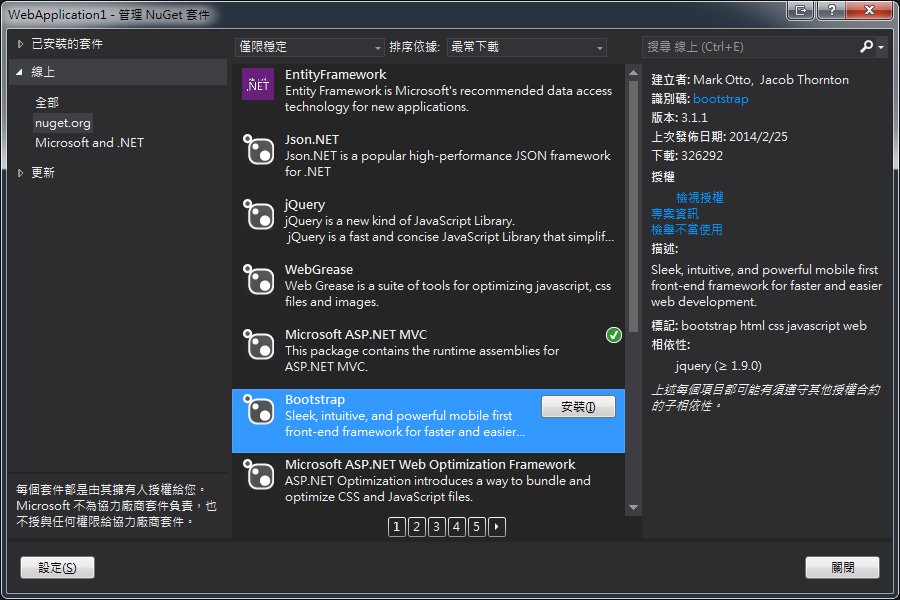900x600 pixels.
Task: Click the 上次發佈日期 2014/2/25 text
Action: (719, 137)
